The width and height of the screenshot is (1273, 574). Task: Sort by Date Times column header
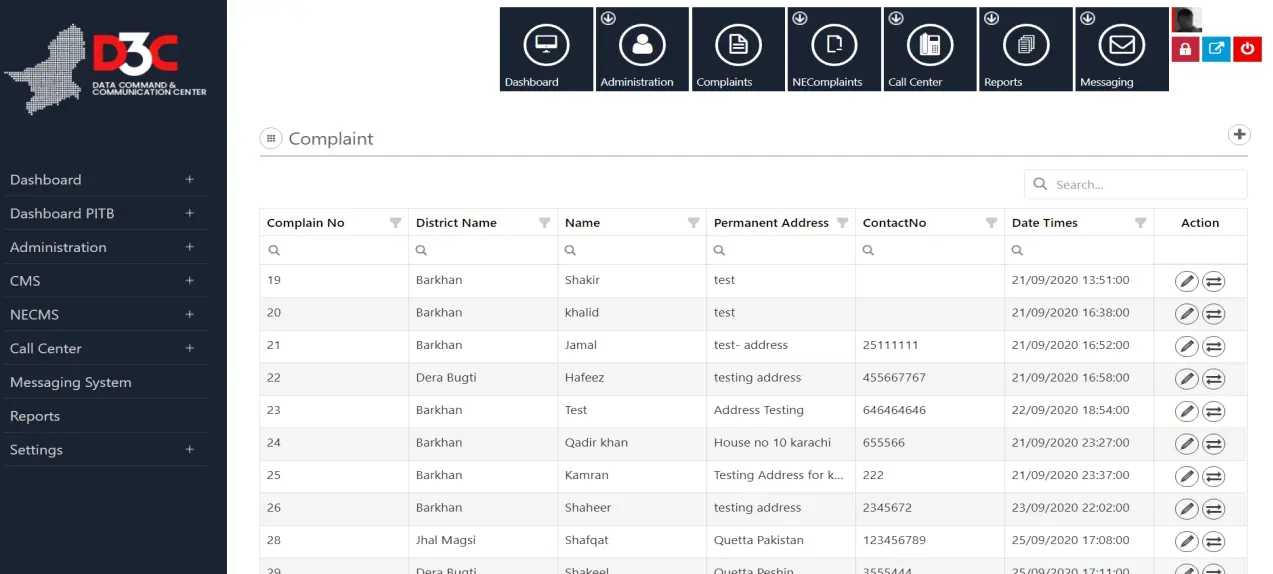[x=1044, y=223]
